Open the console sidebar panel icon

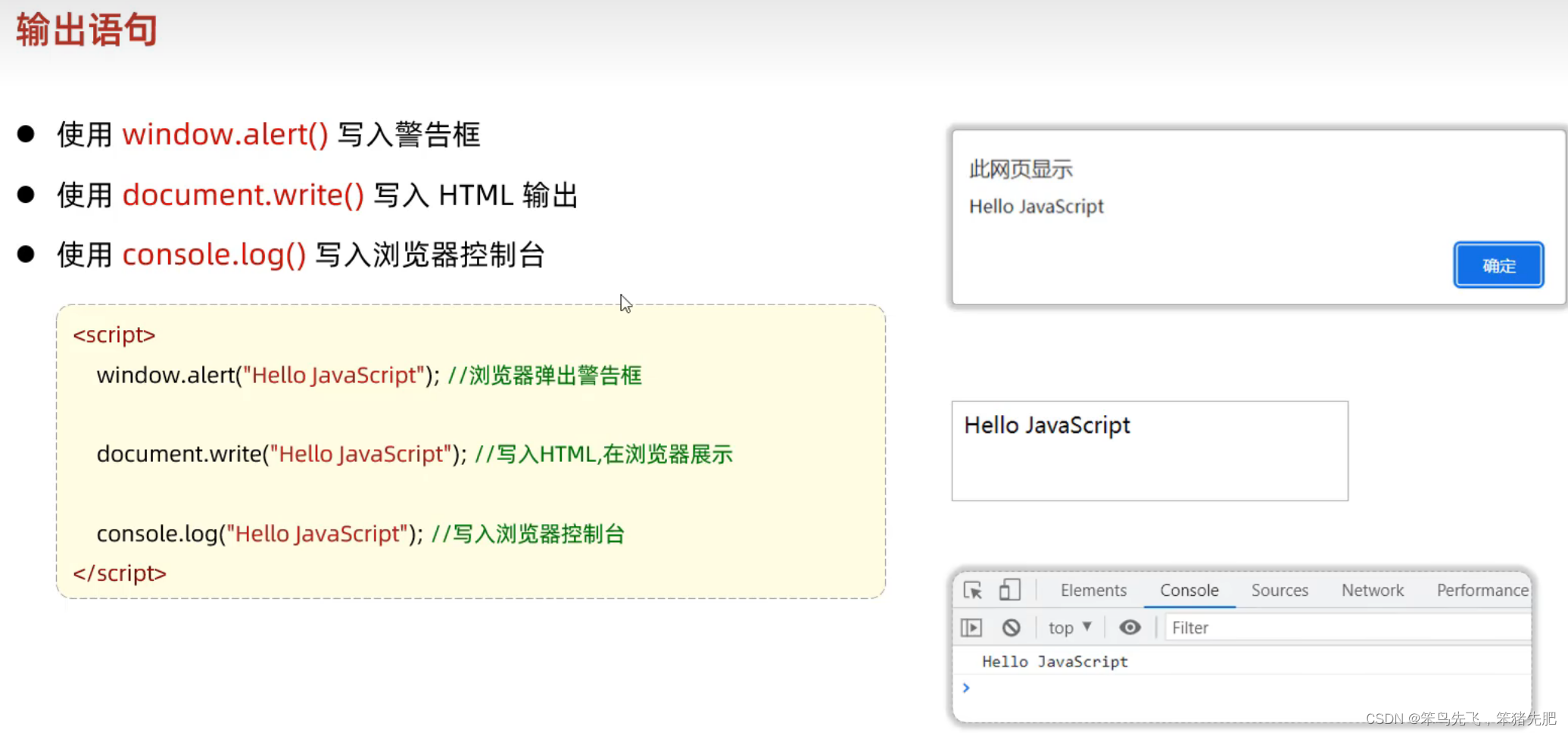[972, 627]
